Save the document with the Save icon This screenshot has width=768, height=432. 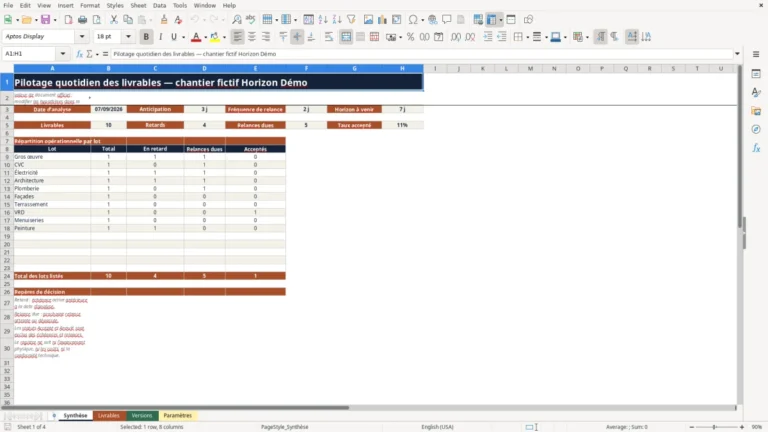[x=45, y=20]
